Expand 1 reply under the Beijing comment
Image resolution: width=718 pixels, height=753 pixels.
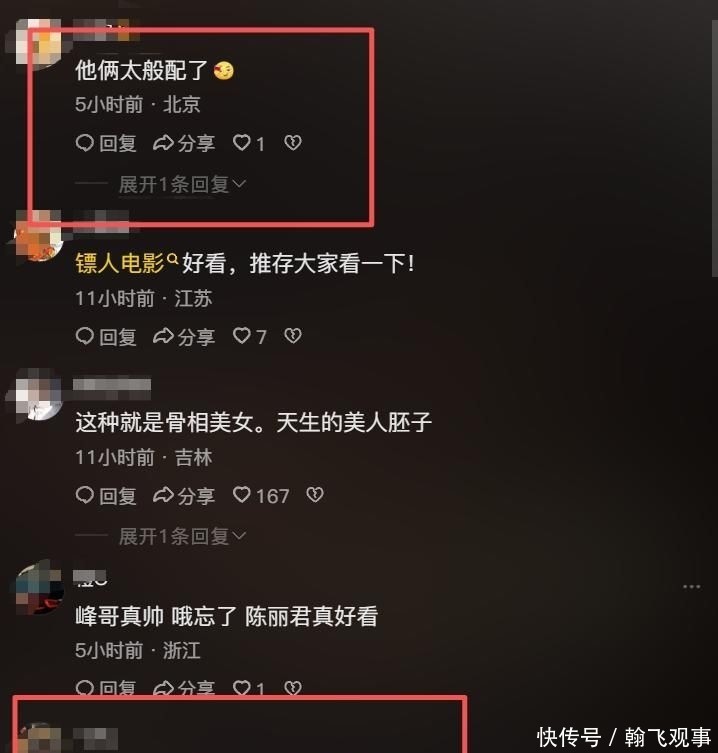[x=182, y=184]
